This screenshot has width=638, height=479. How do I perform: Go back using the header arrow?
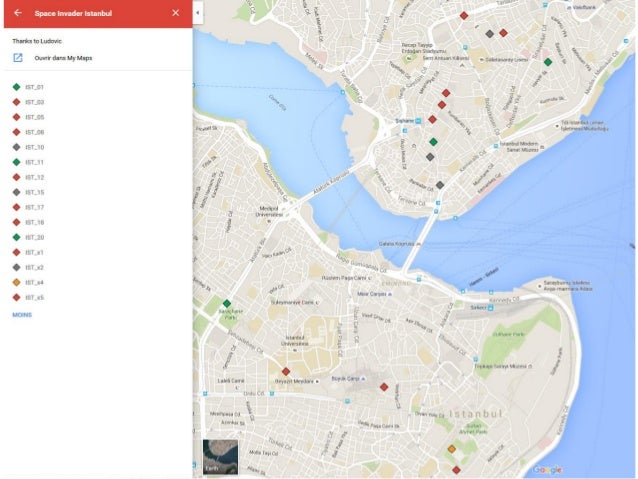(17, 13)
